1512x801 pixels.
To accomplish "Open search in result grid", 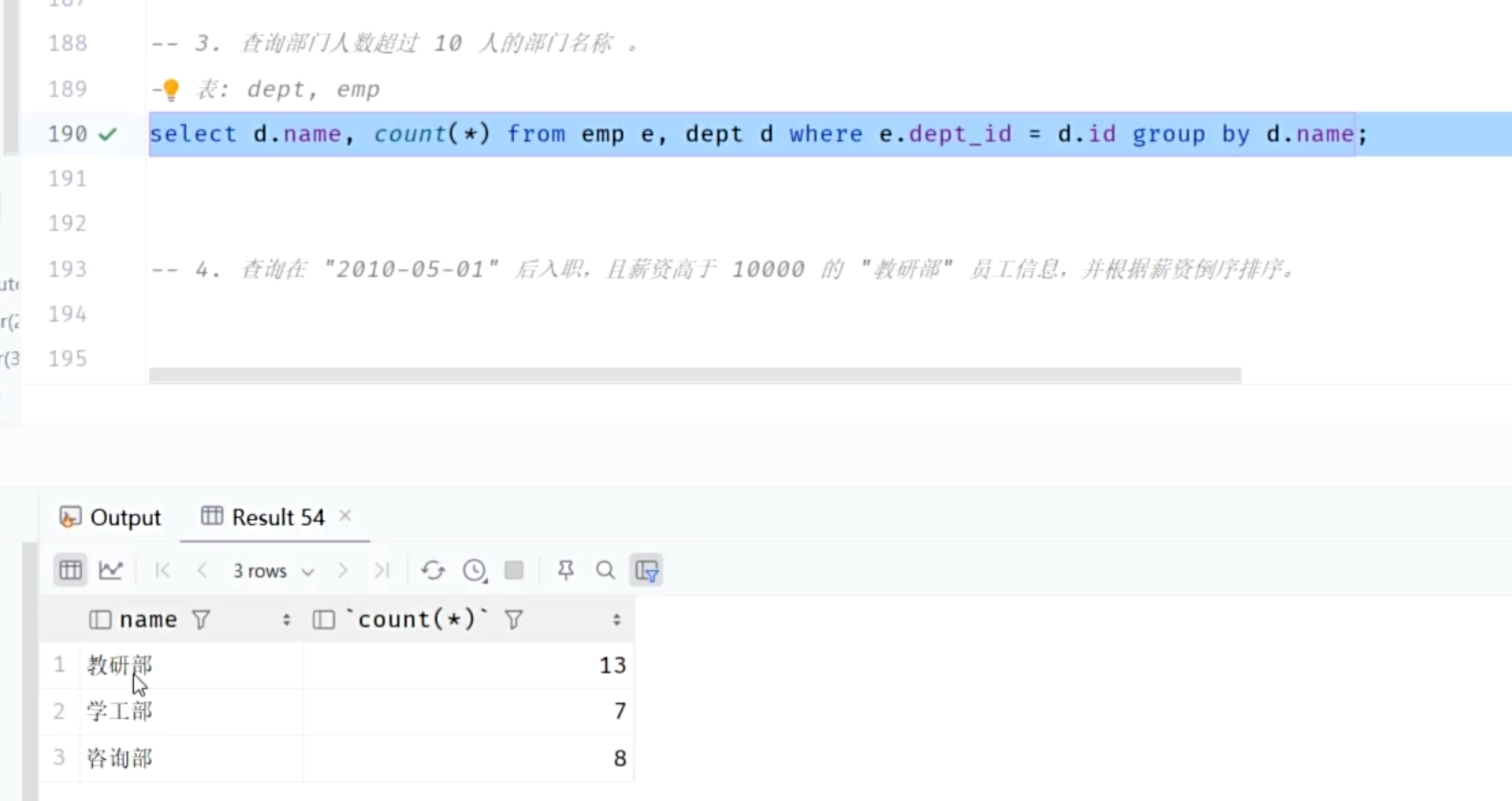I will pyautogui.click(x=605, y=570).
